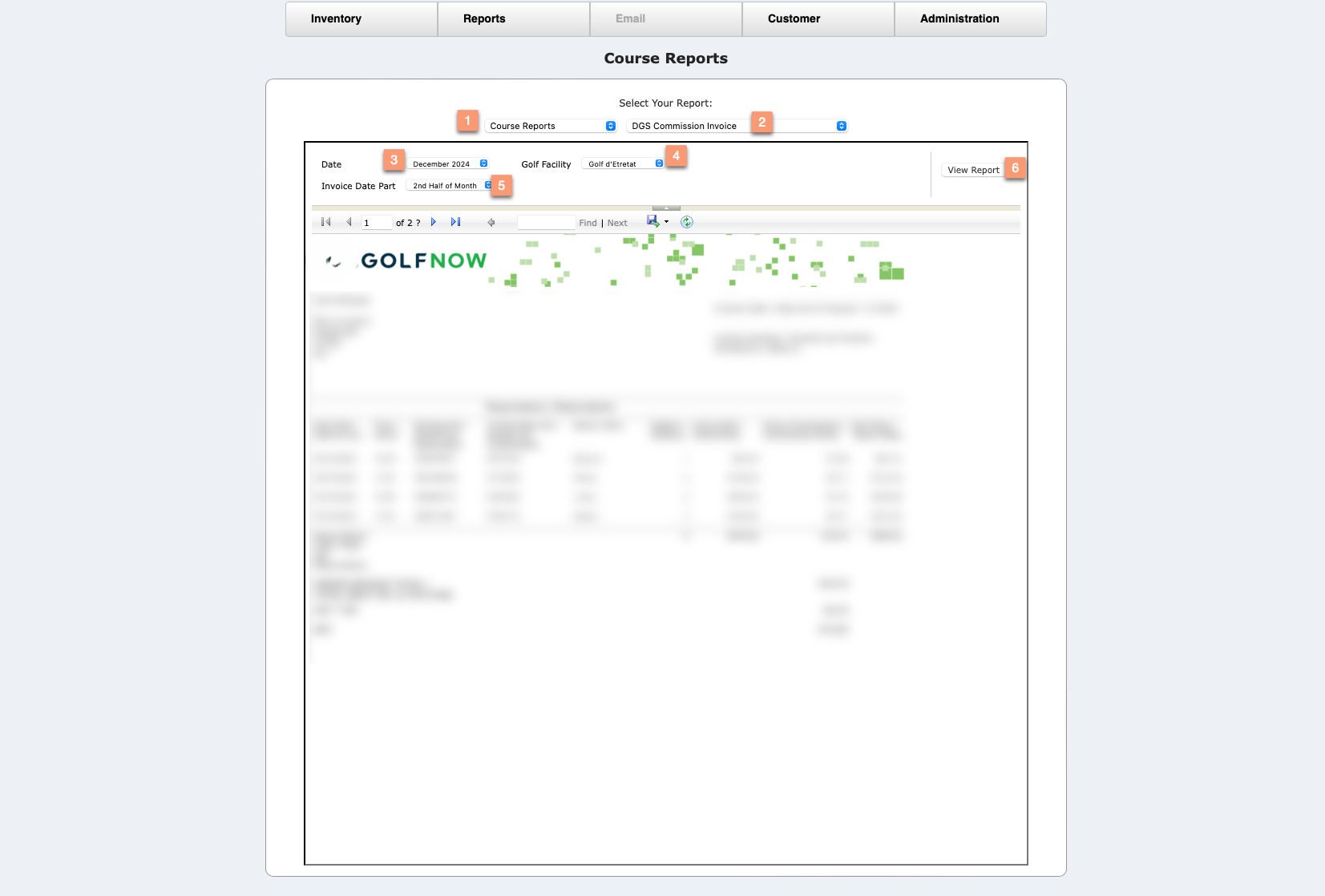The width and height of the screenshot is (1325, 896).
Task: Open the Invoice Date Part dropdown
Action: (x=450, y=185)
